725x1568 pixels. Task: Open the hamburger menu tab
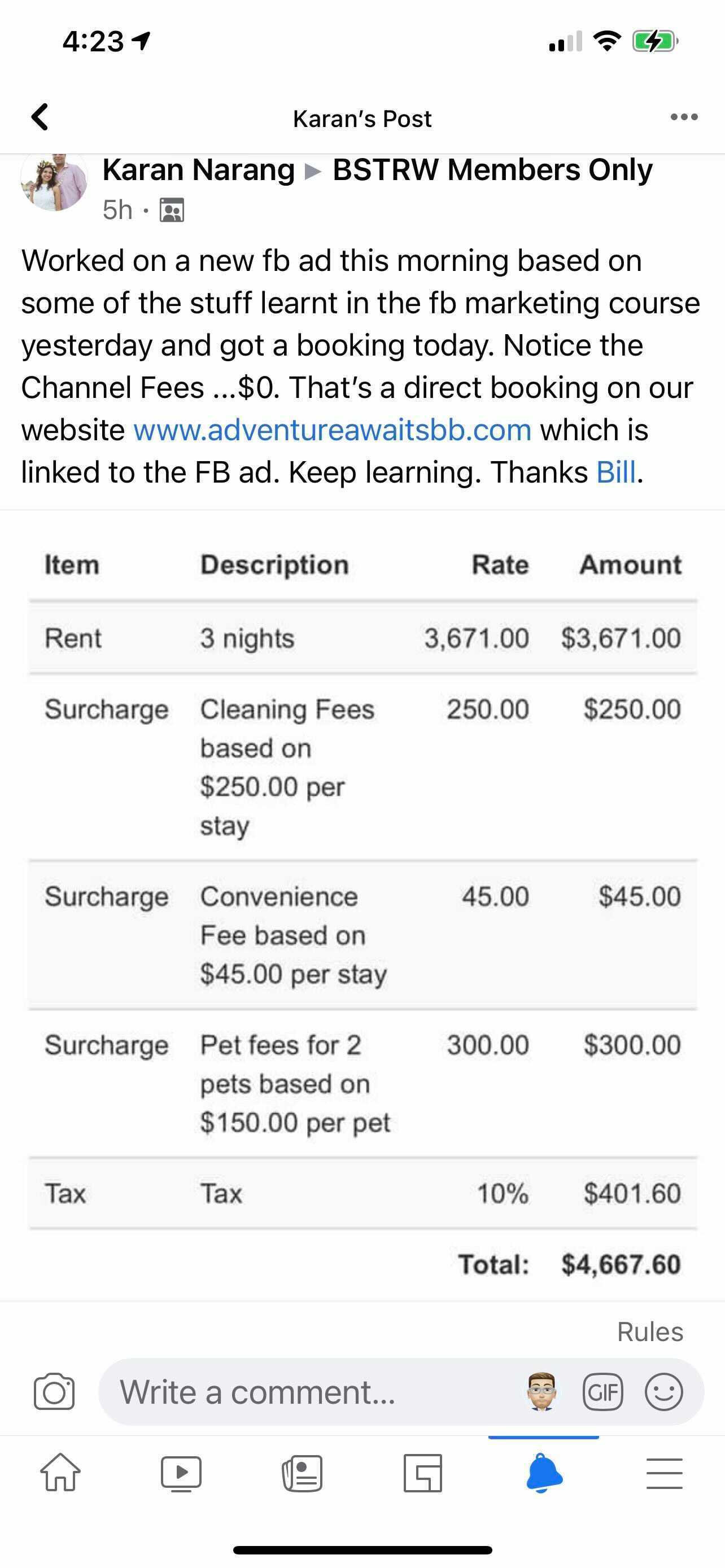664,1473
